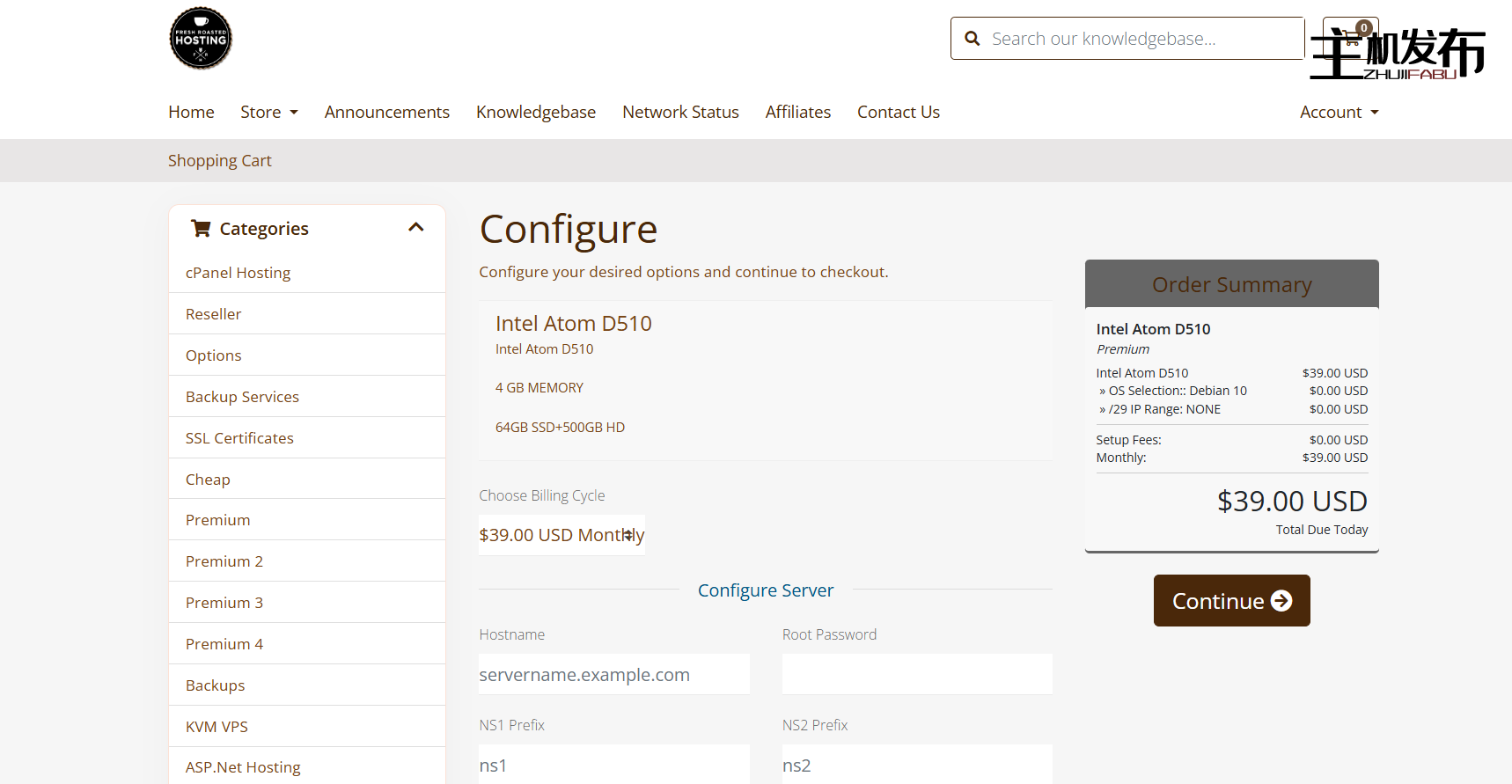Select the cPanel Hosting category
This screenshot has height=784, width=1512.
point(238,273)
